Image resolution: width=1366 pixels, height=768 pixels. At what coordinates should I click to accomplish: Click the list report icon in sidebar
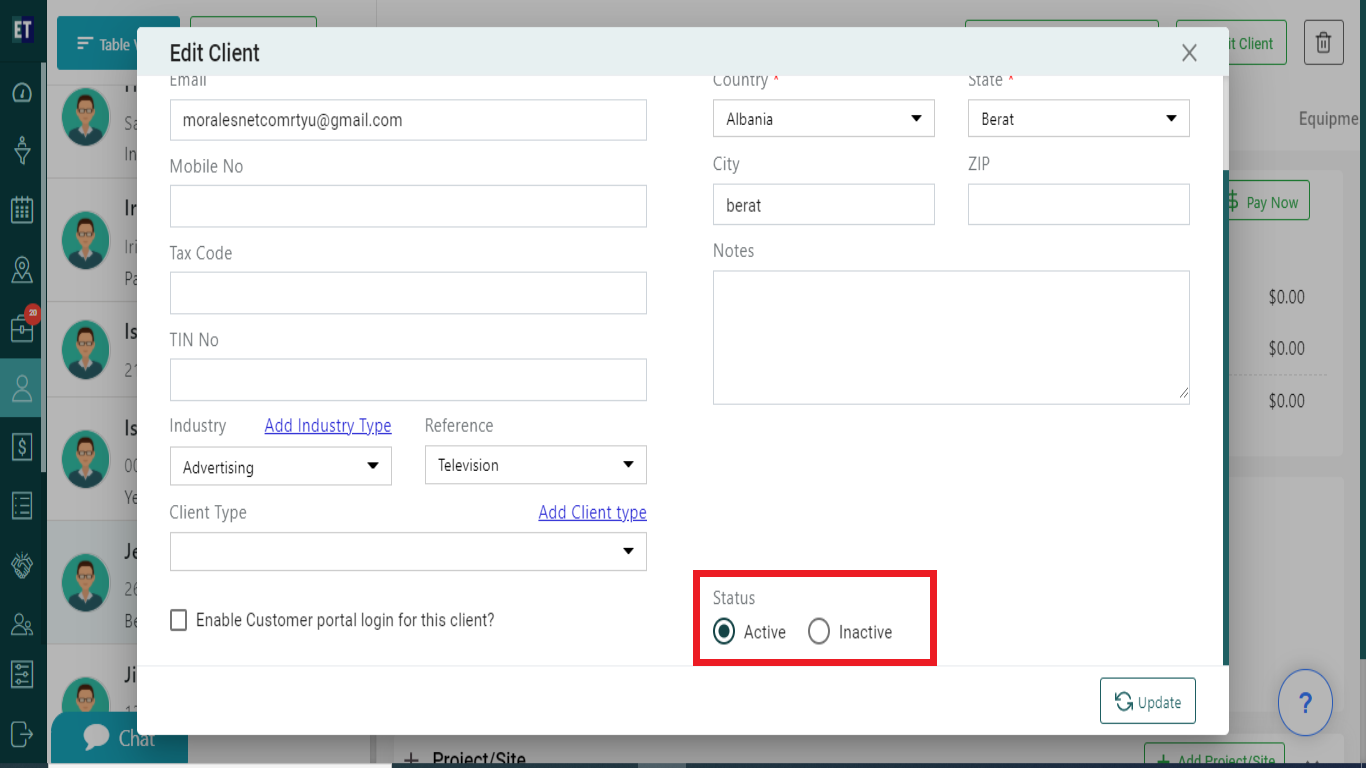coord(22,505)
